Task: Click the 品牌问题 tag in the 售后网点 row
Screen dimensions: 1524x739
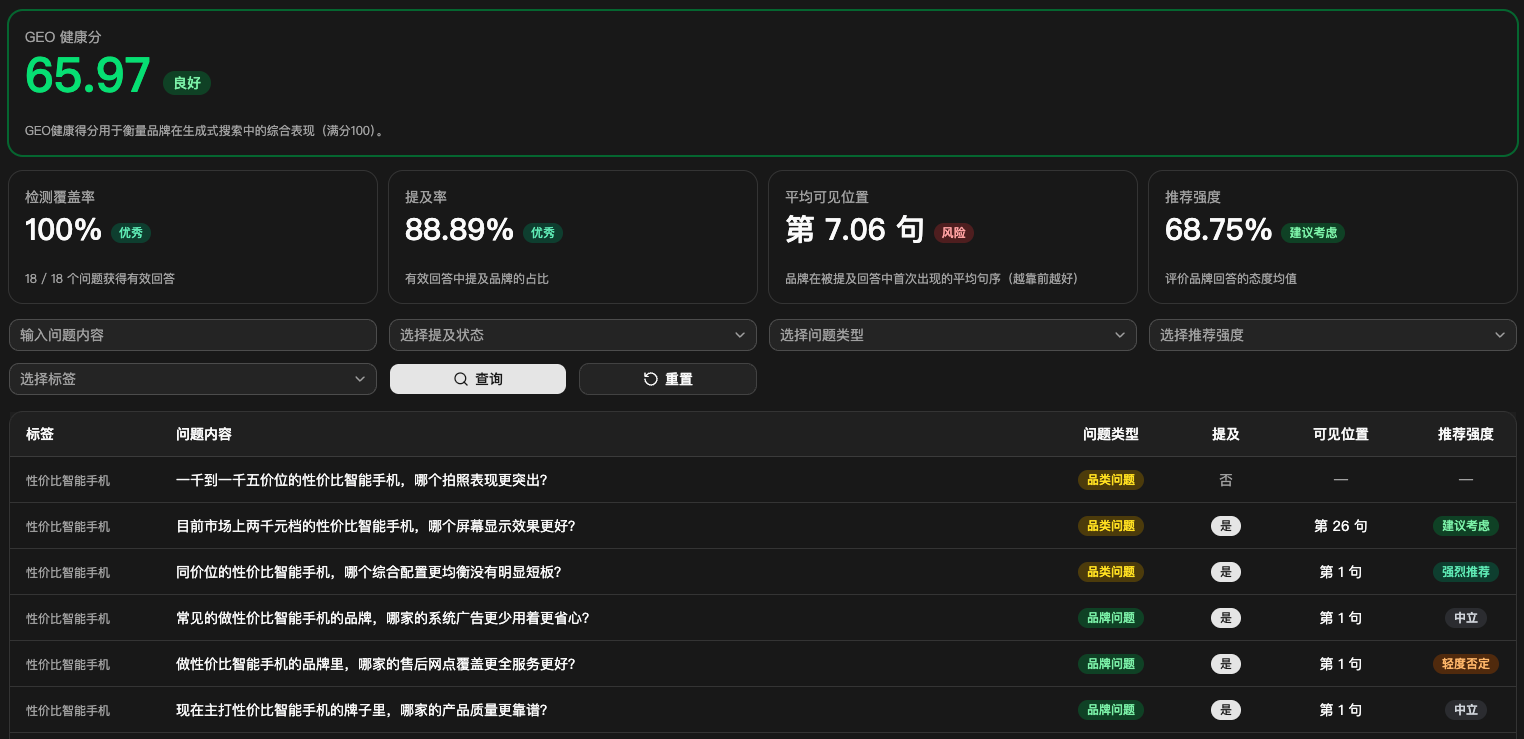Action: click(x=1111, y=664)
